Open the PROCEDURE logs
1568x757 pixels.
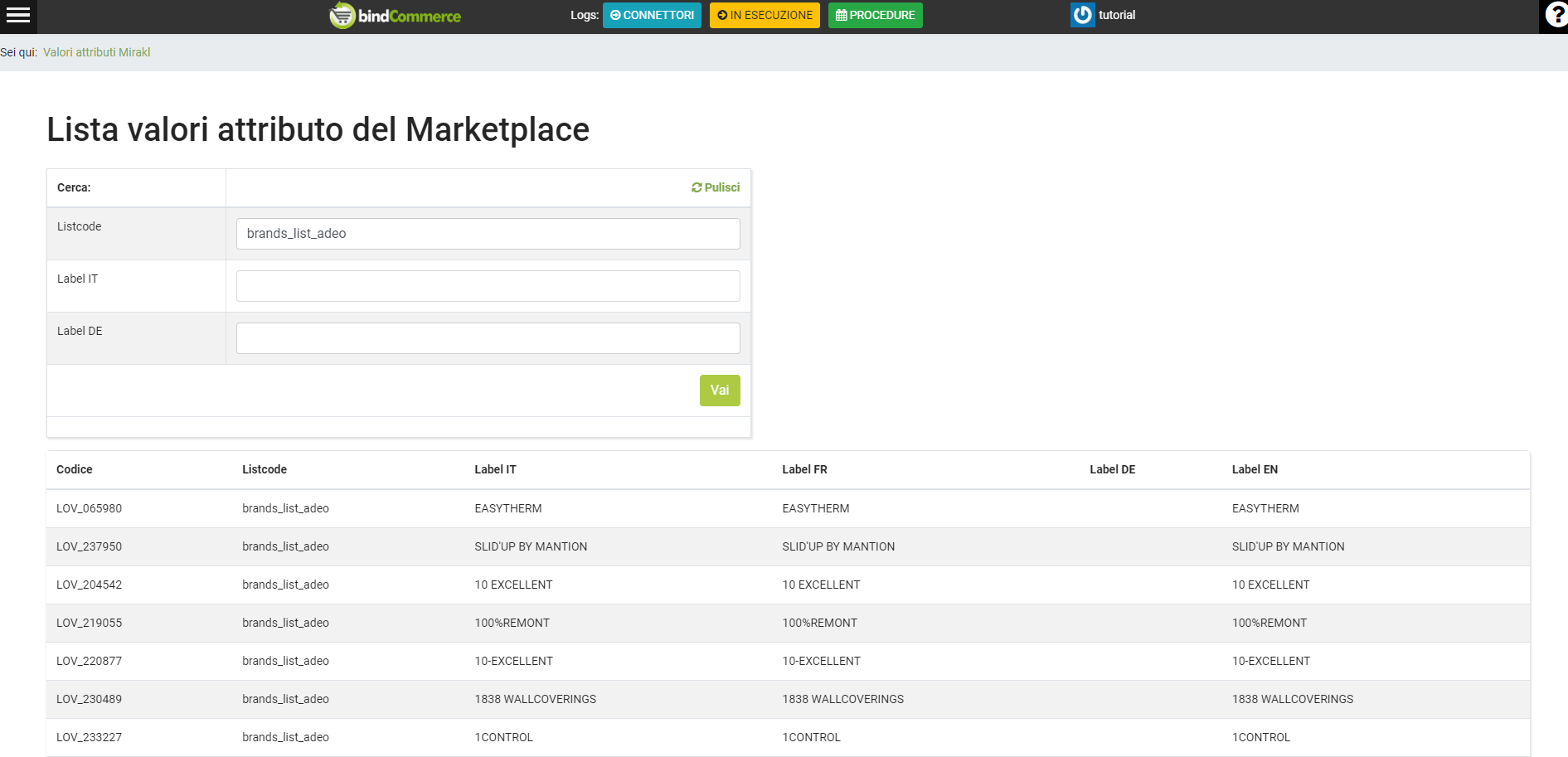click(875, 15)
